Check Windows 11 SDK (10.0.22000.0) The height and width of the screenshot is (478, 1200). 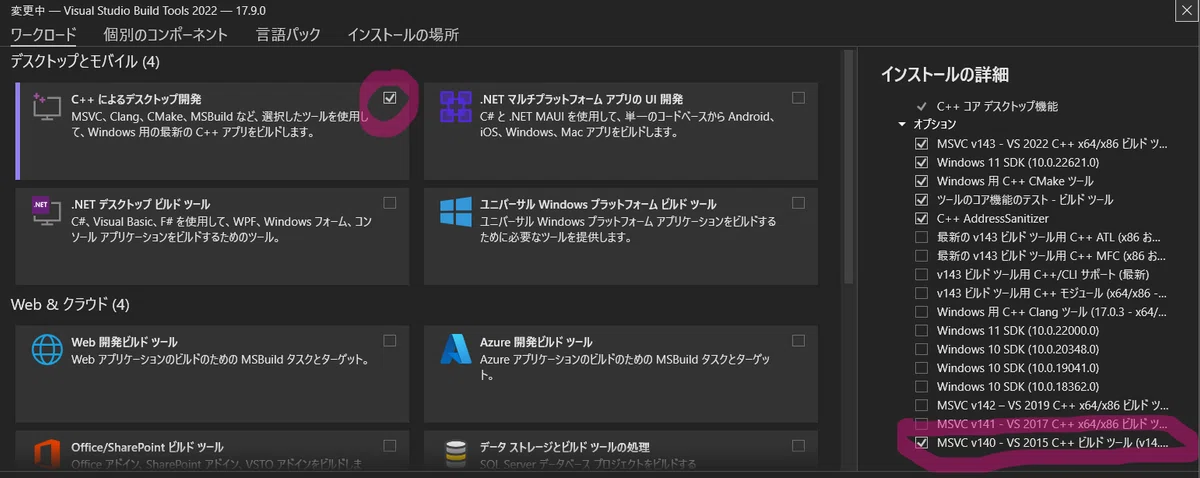(x=921, y=331)
